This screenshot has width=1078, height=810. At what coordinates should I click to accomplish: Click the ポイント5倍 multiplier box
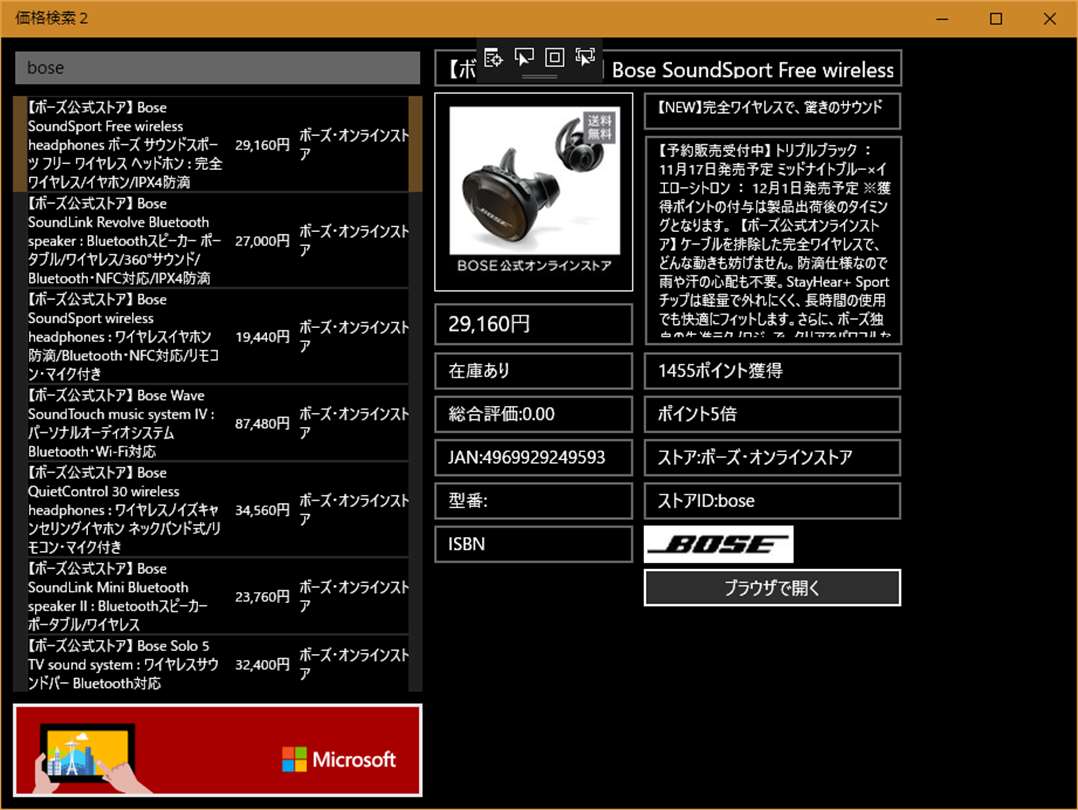pos(772,414)
